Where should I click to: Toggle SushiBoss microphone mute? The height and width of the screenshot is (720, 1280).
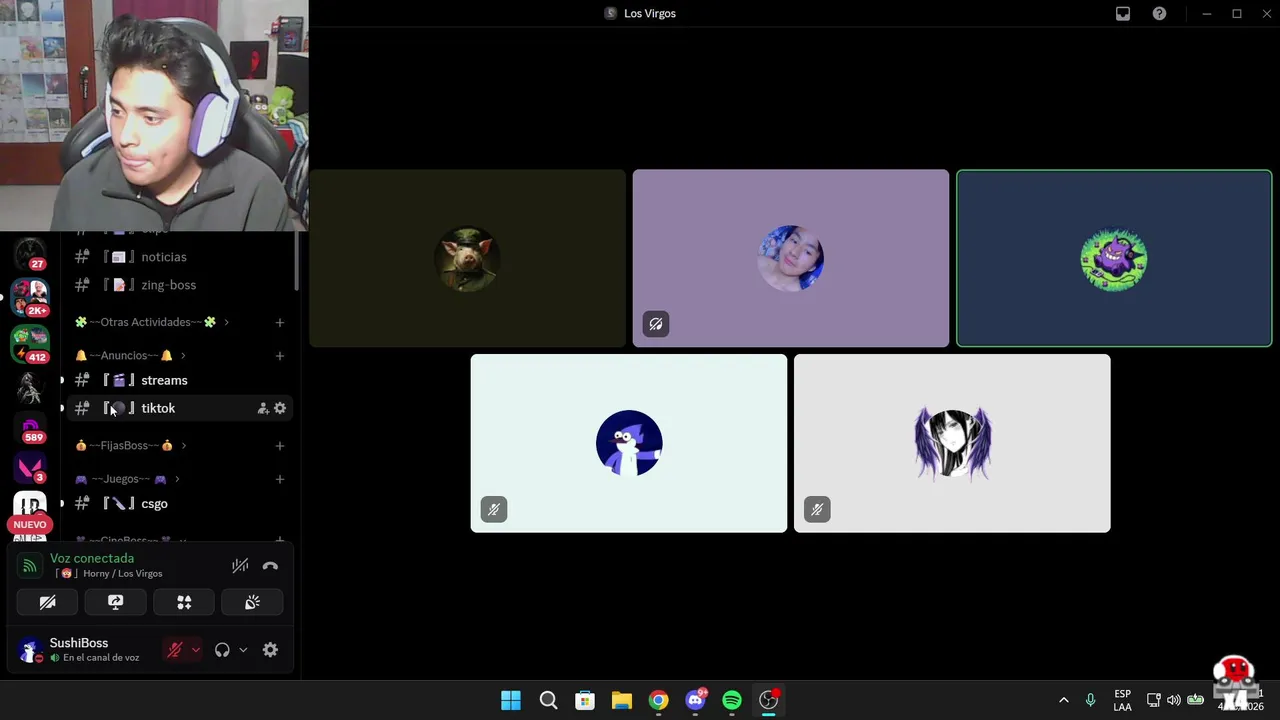[x=174, y=650]
